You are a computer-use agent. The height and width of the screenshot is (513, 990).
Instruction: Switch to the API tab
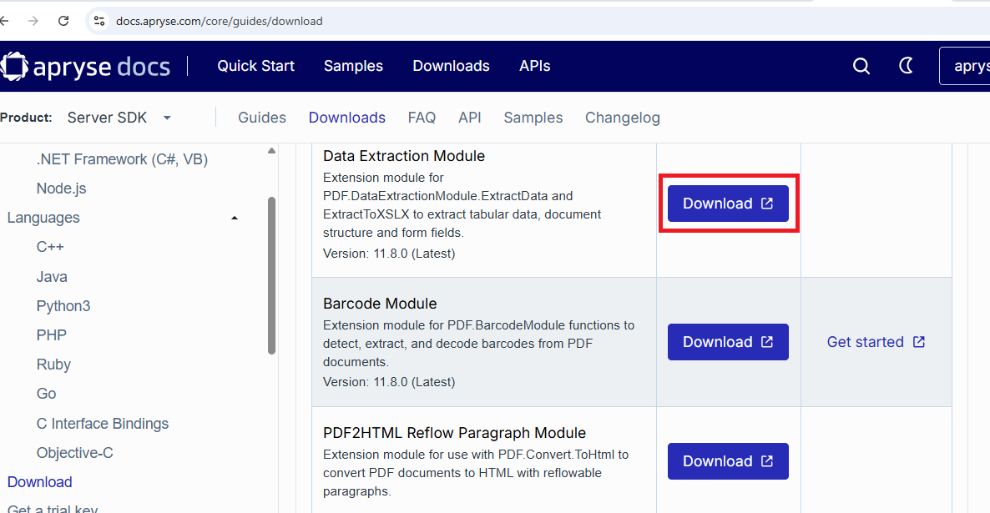point(470,117)
